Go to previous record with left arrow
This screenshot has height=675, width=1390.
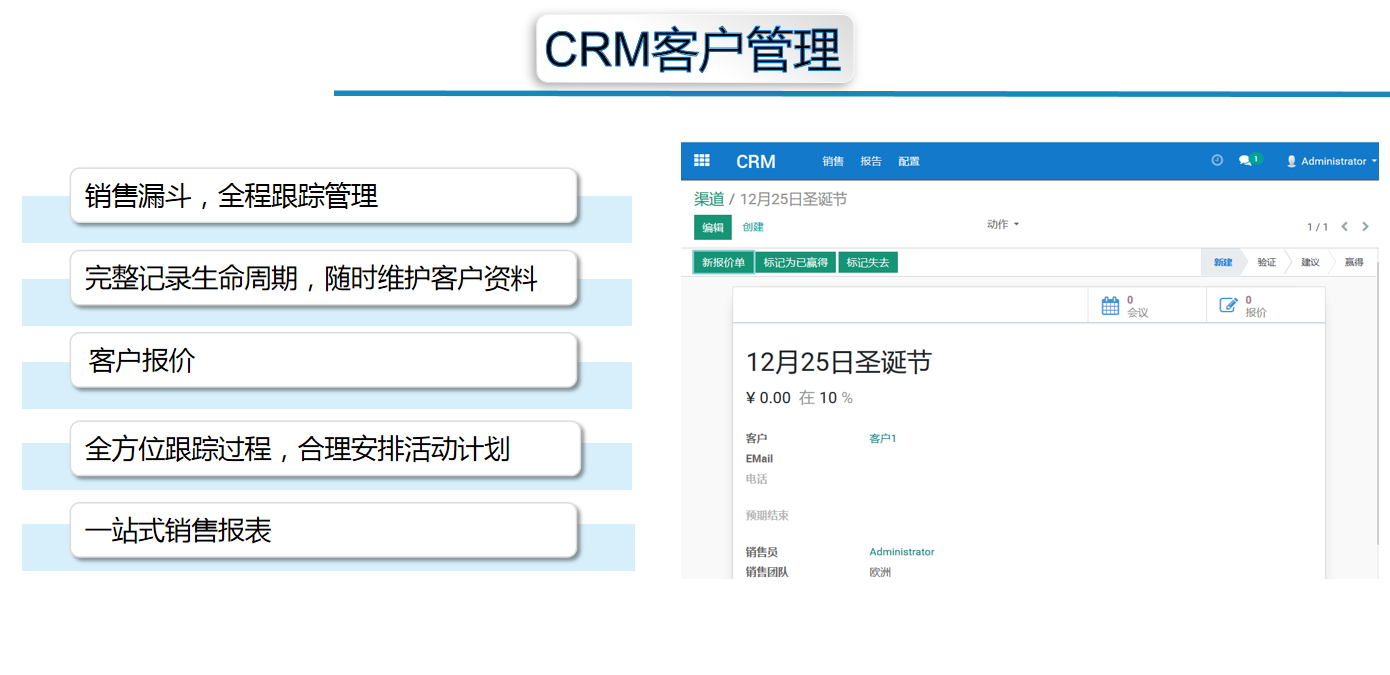coord(1345,227)
